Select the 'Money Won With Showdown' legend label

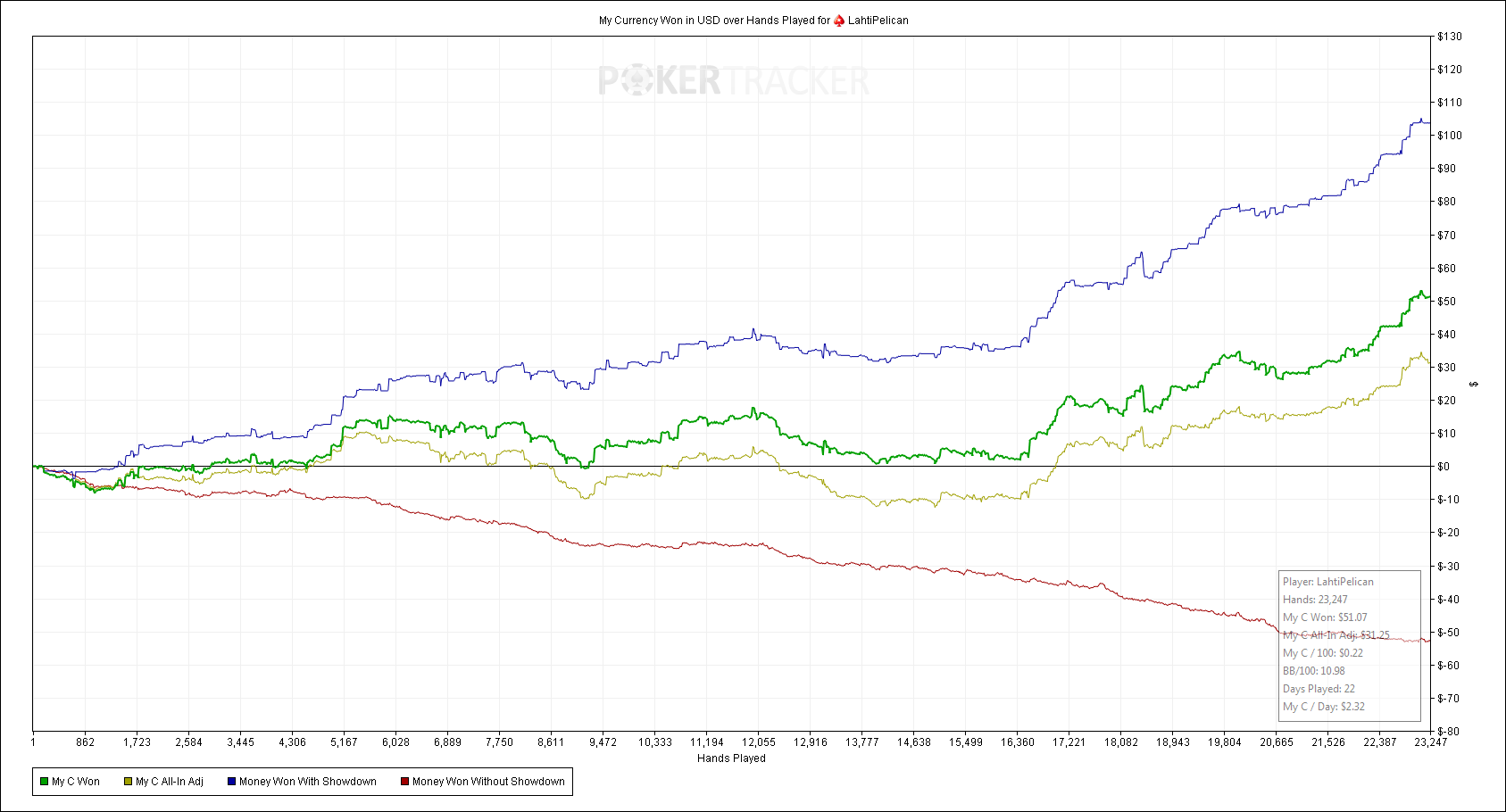pyautogui.click(x=308, y=782)
